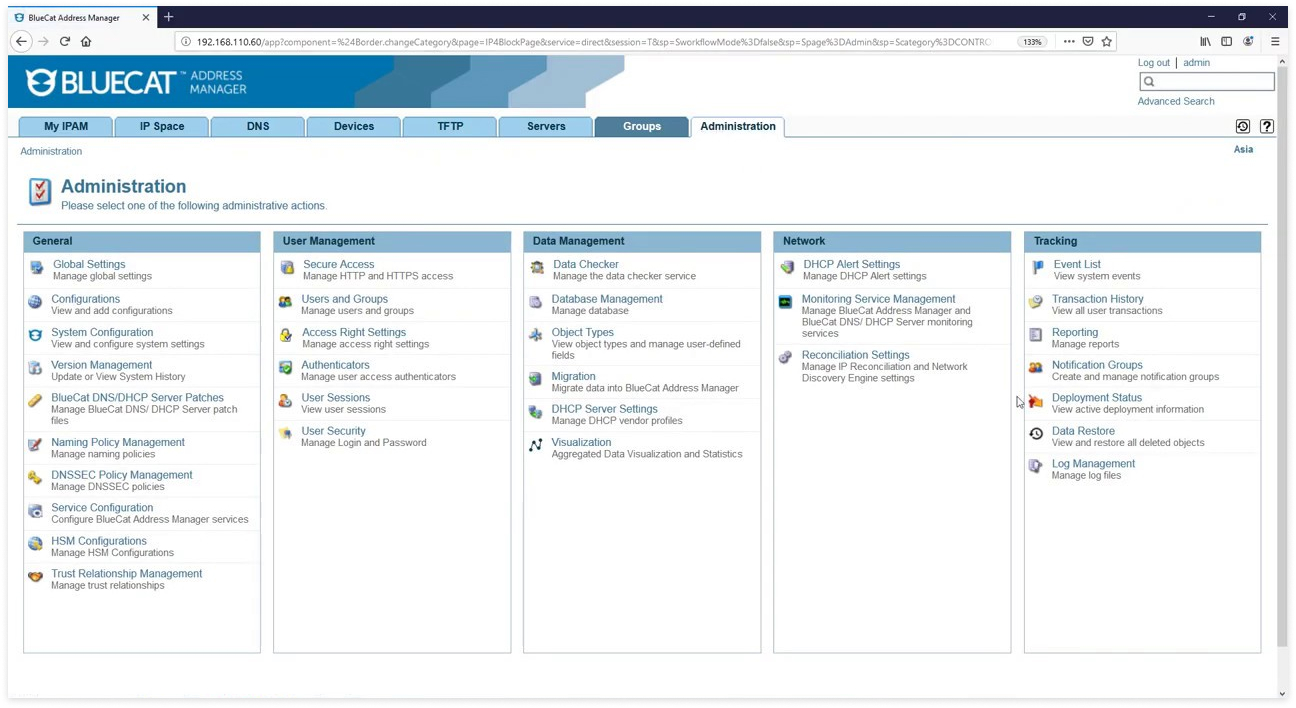Click the Visualization graph icon
This screenshot has width=1296, height=708.
tap(536, 446)
